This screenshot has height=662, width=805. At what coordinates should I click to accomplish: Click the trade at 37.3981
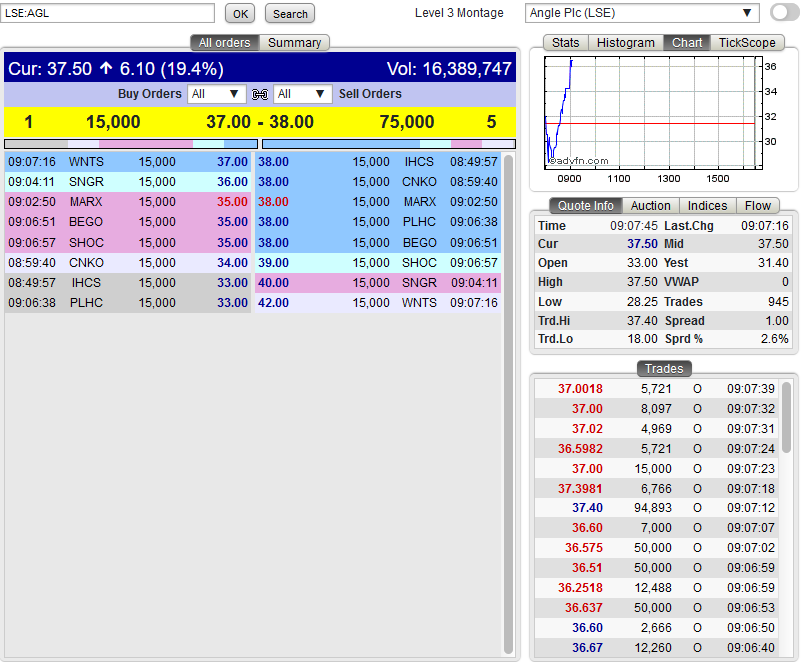click(x=656, y=488)
